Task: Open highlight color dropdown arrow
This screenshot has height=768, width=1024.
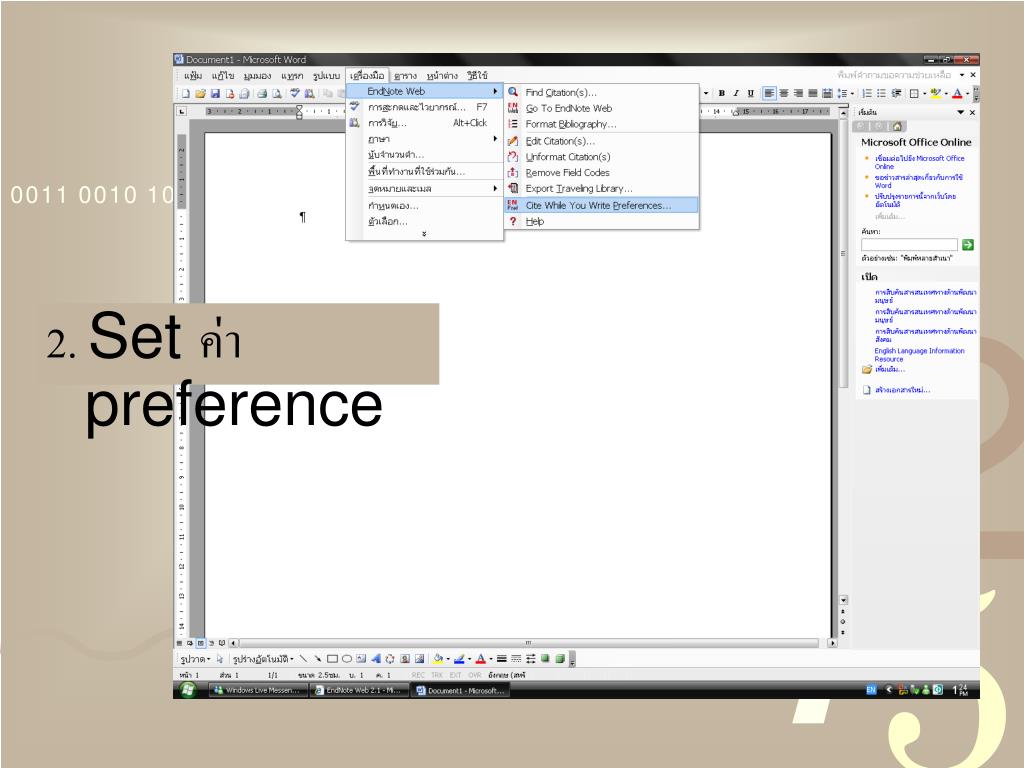Action: coord(946,93)
